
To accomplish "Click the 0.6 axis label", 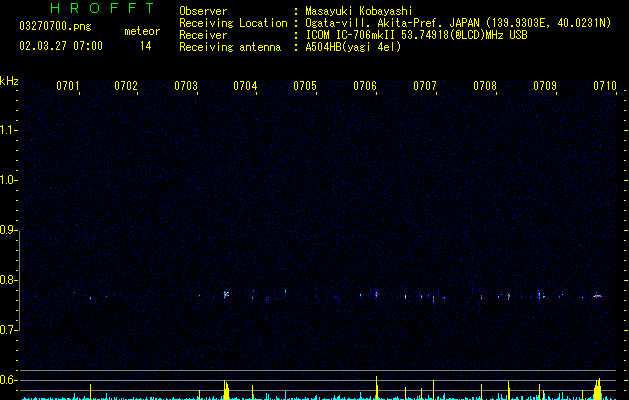I will (x=8, y=380).
